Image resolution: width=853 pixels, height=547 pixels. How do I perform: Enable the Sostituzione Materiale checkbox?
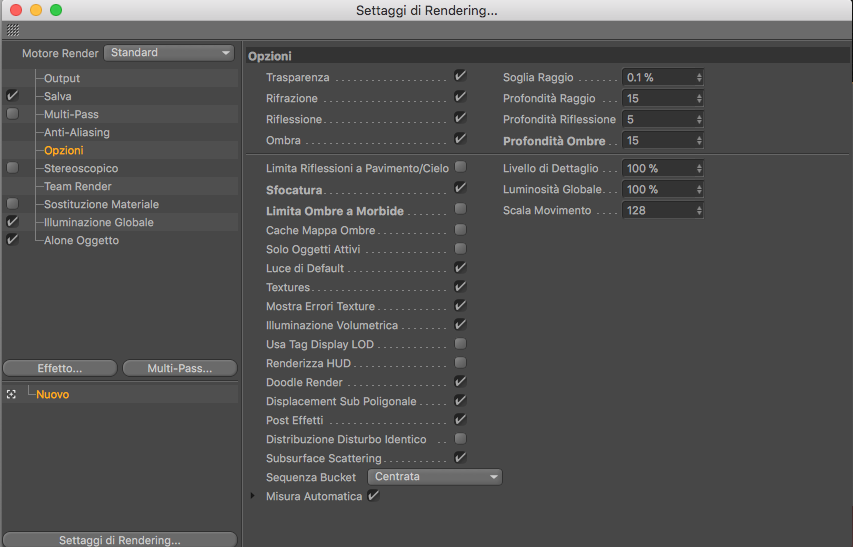tap(13, 203)
